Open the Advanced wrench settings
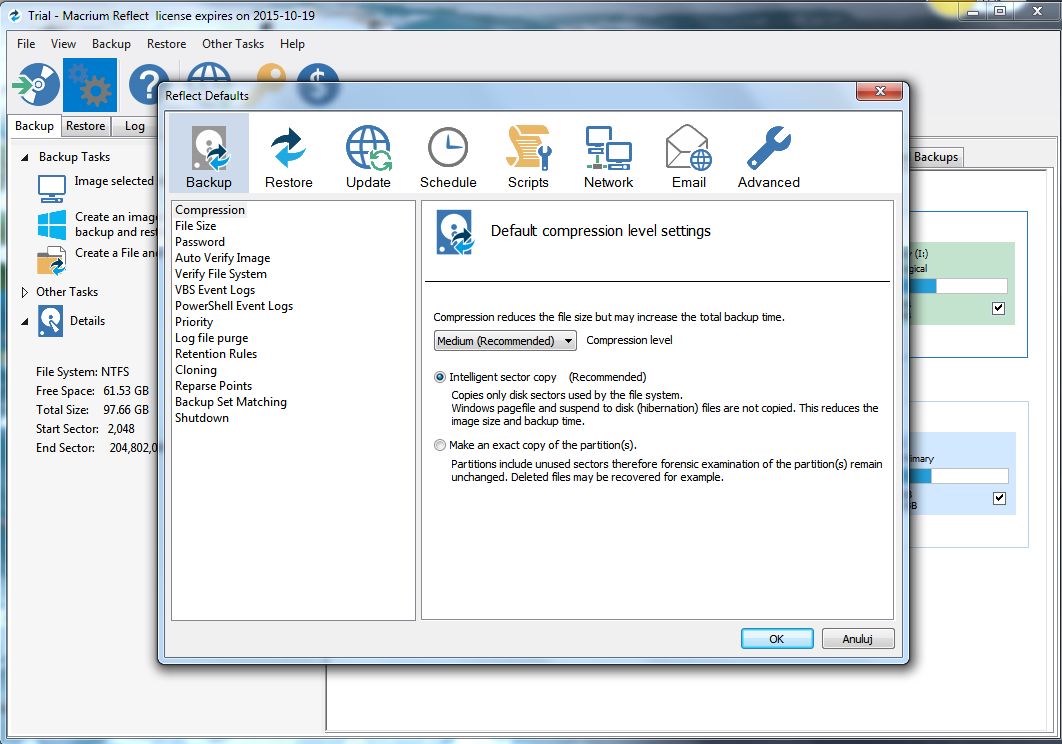This screenshot has width=1062, height=744. 768,155
